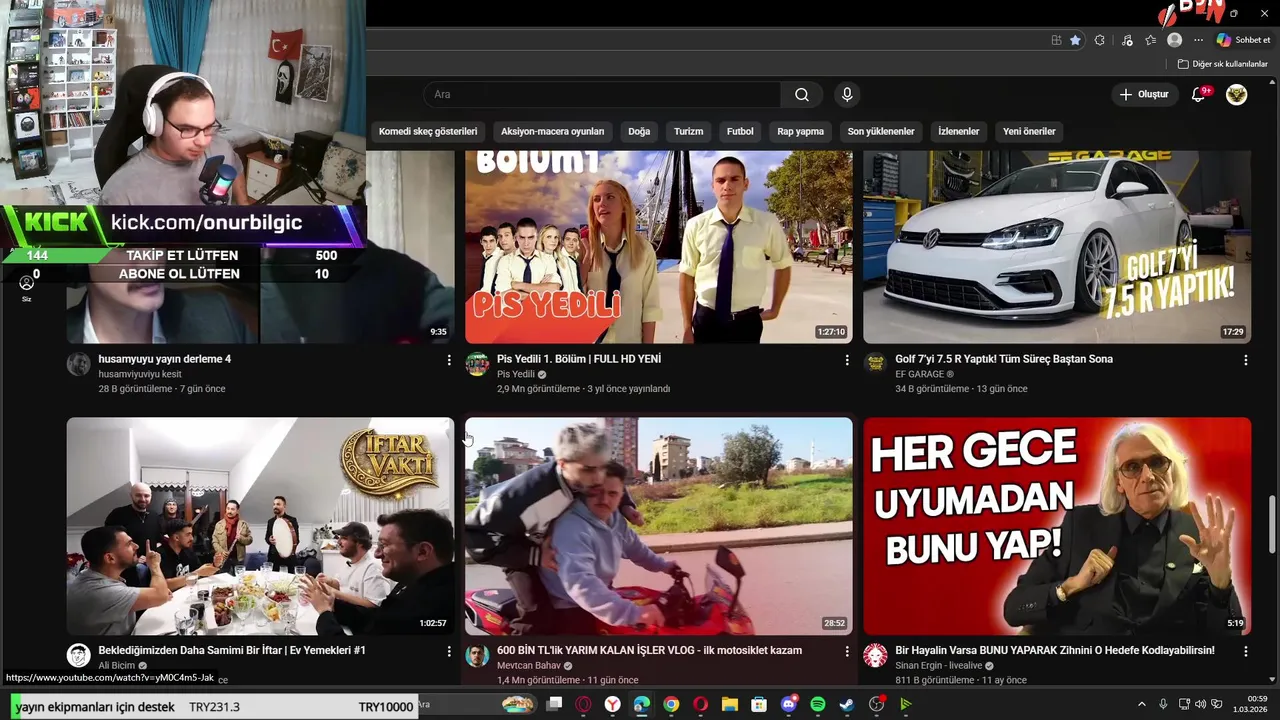
Task: Visit husamyiyuviyu kesit channel name
Action: (x=140, y=374)
